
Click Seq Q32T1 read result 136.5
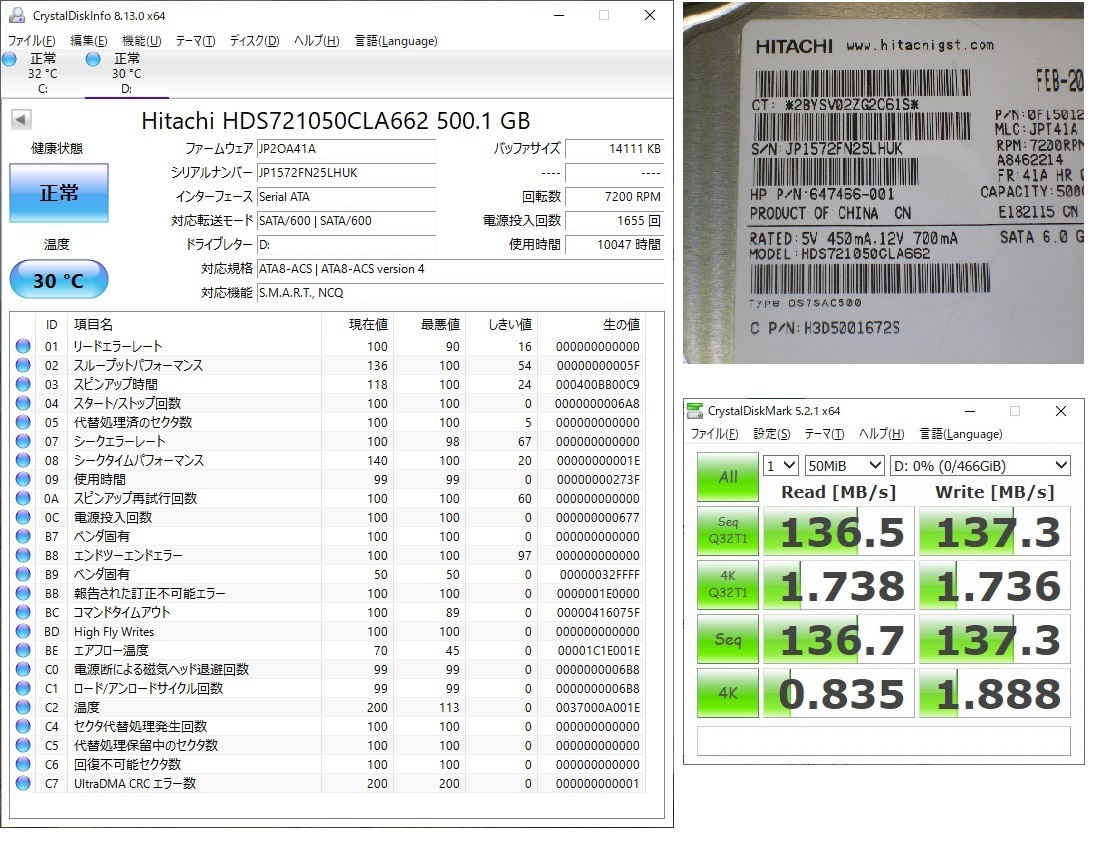click(839, 531)
